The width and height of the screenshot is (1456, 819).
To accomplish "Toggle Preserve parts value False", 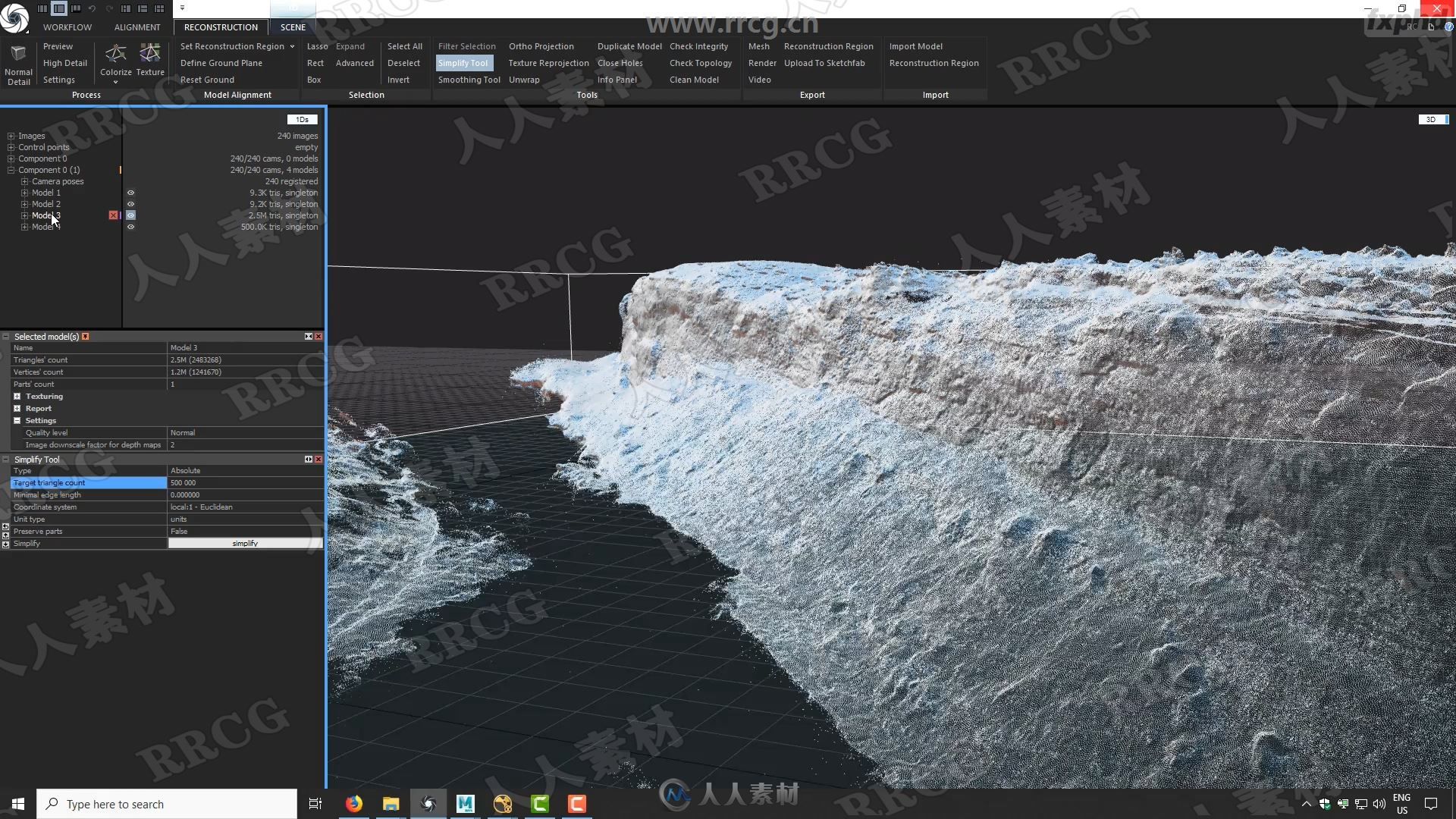I will pyautogui.click(x=245, y=531).
